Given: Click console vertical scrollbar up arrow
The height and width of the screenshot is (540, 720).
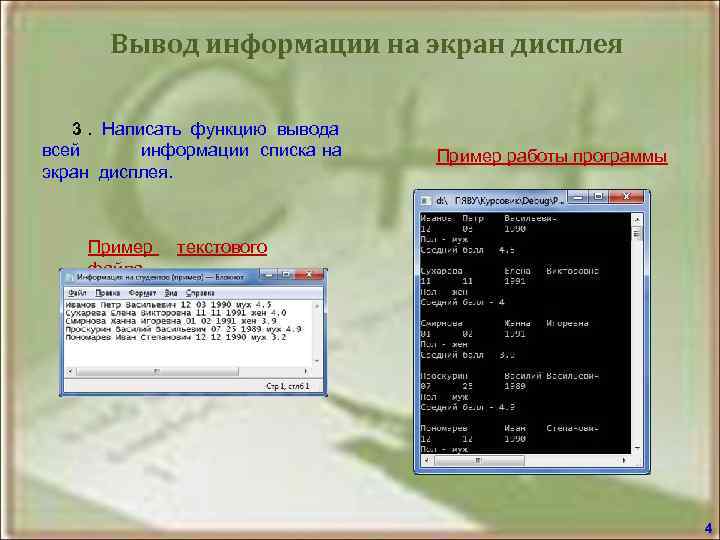Looking at the screenshot, I should (637, 219).
